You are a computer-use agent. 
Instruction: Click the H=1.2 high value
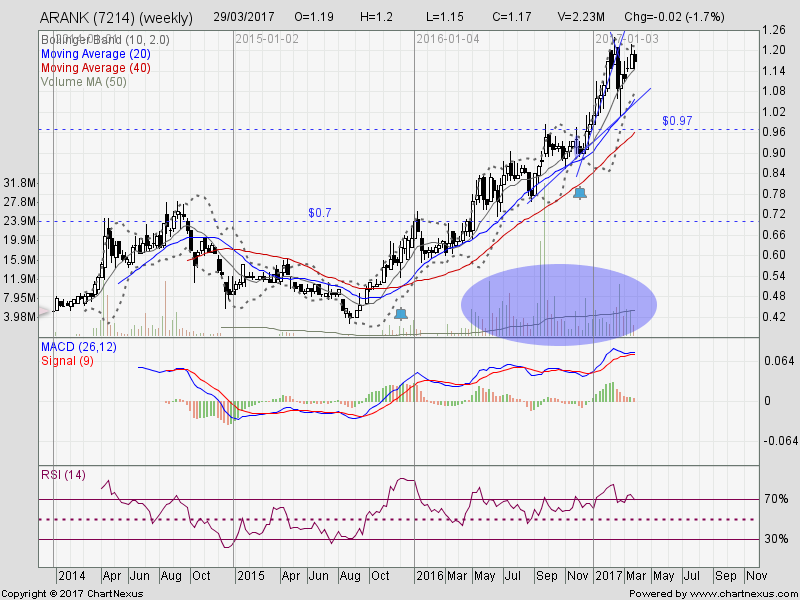point(377,17)
